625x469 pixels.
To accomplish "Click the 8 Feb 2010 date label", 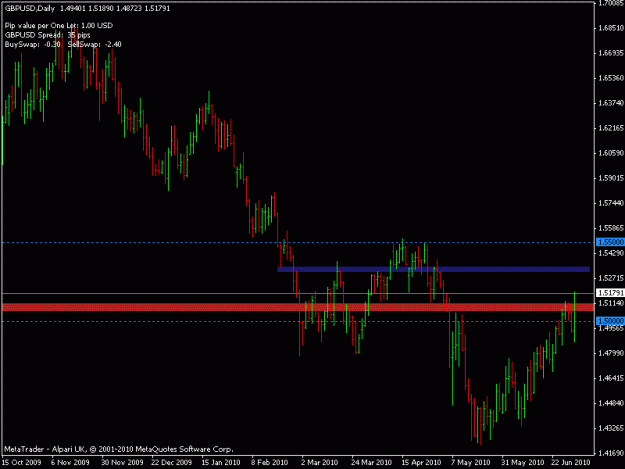I will point(269,462).
